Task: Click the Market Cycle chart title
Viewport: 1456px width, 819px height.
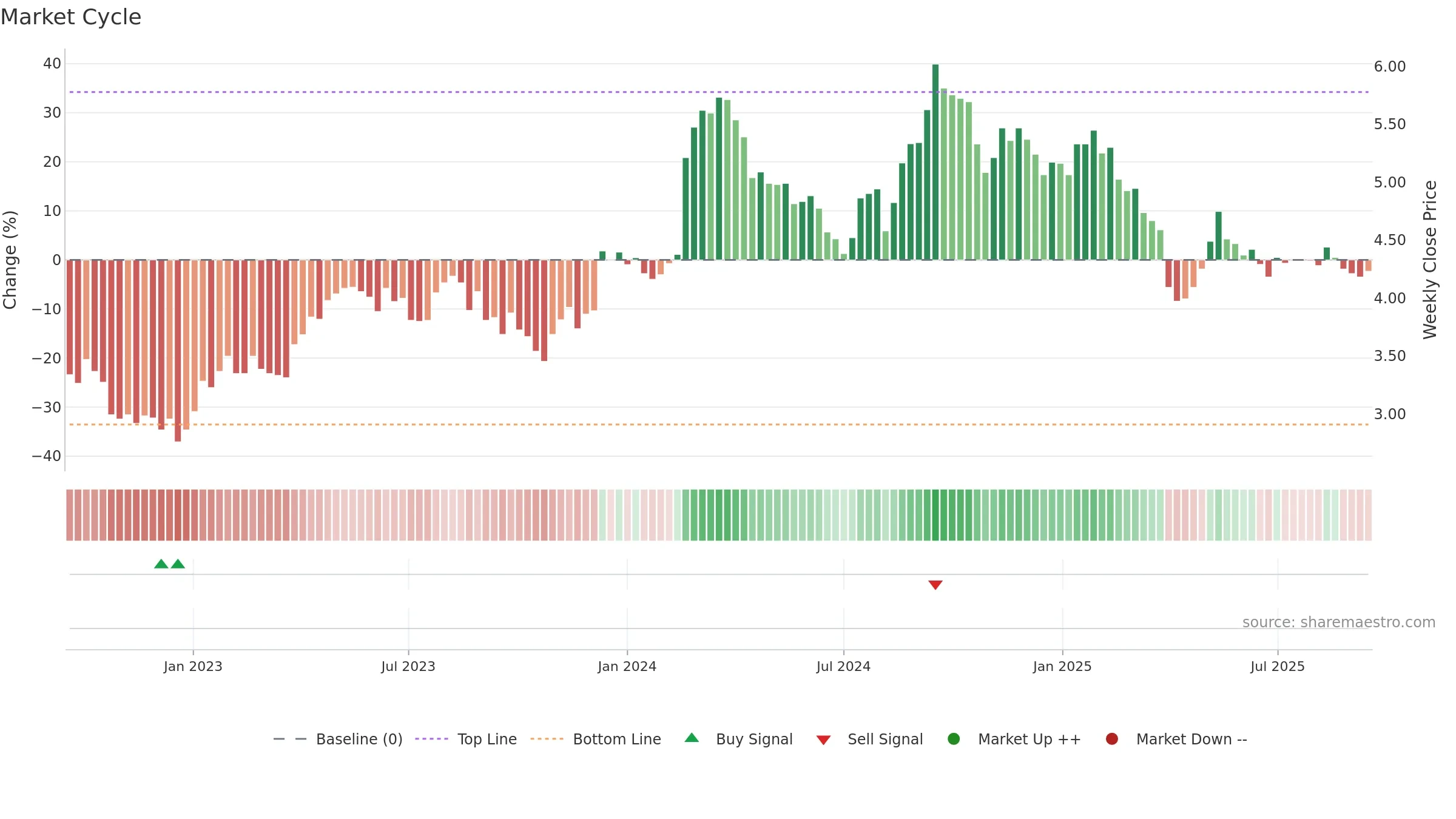Action: (71, 17)
